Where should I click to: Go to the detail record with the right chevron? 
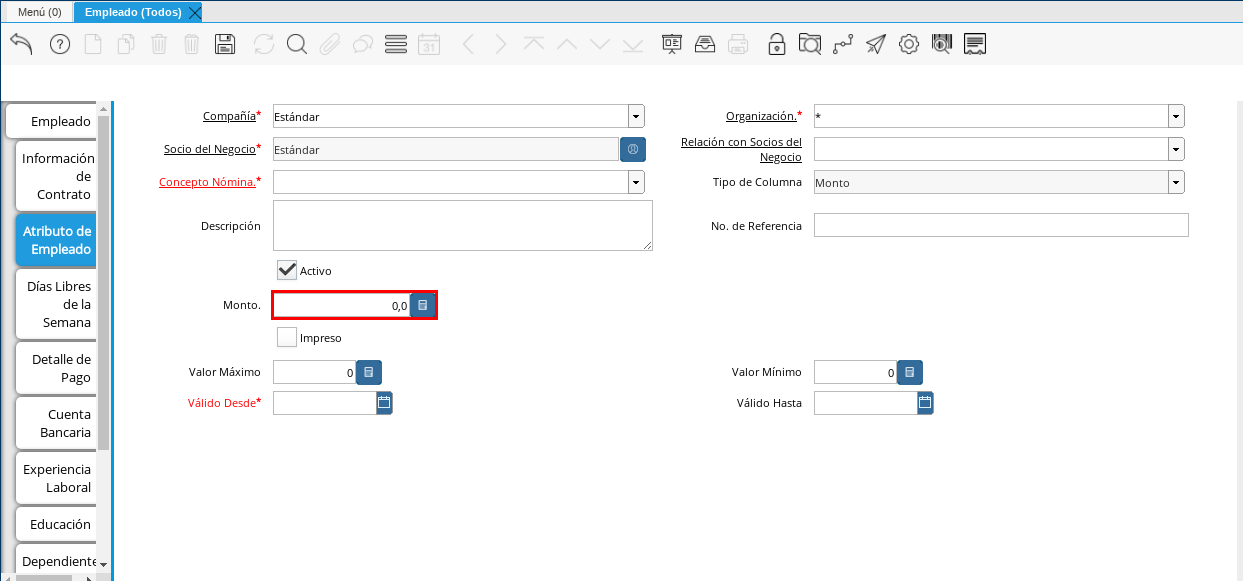tap(501, 44)
